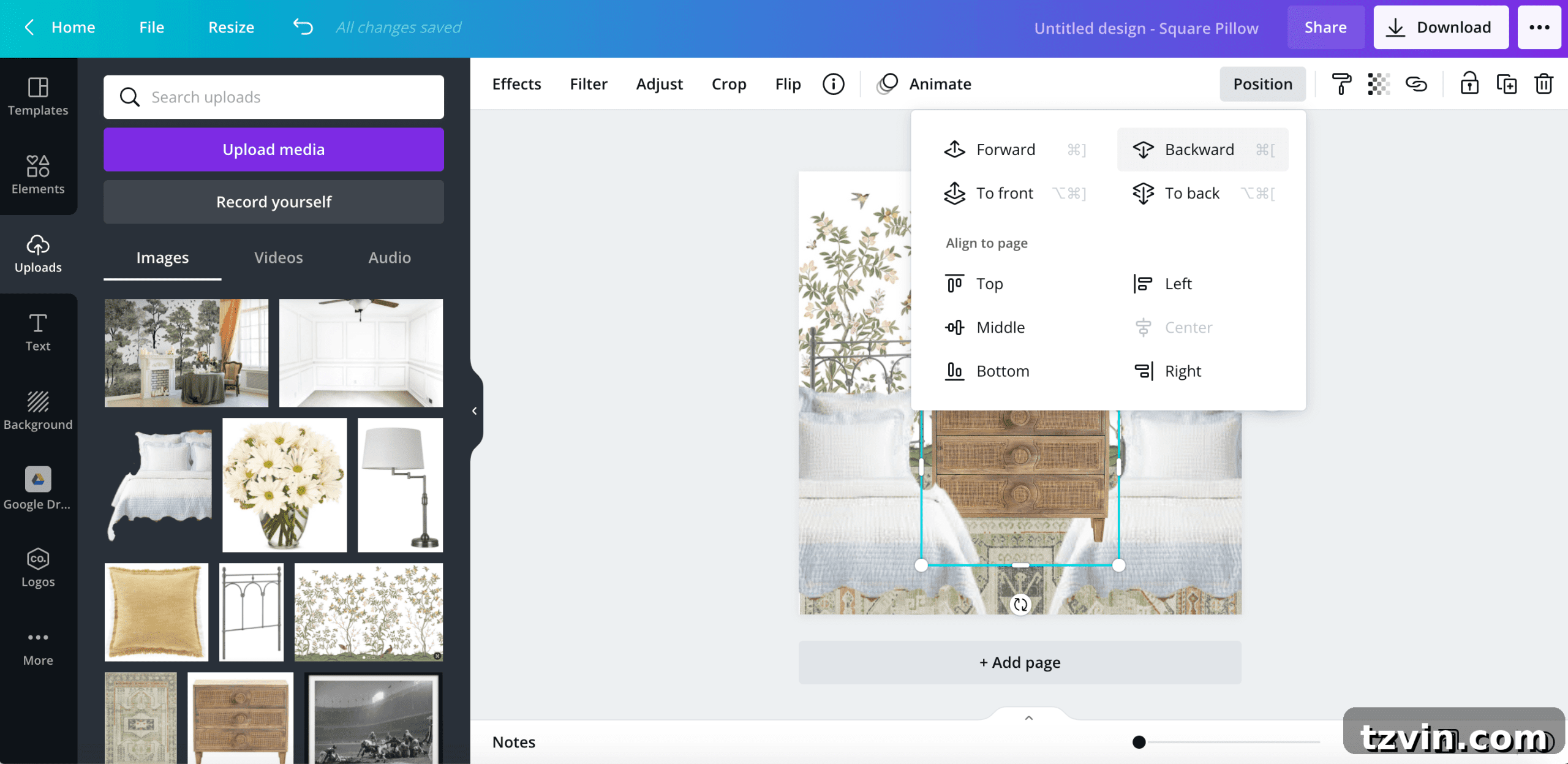Click the Share button

pos(1325,27)
